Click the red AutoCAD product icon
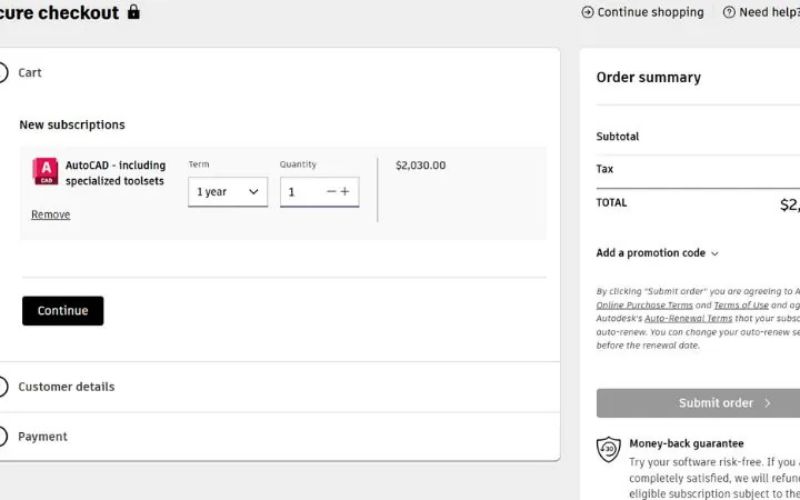 [45, 172]
